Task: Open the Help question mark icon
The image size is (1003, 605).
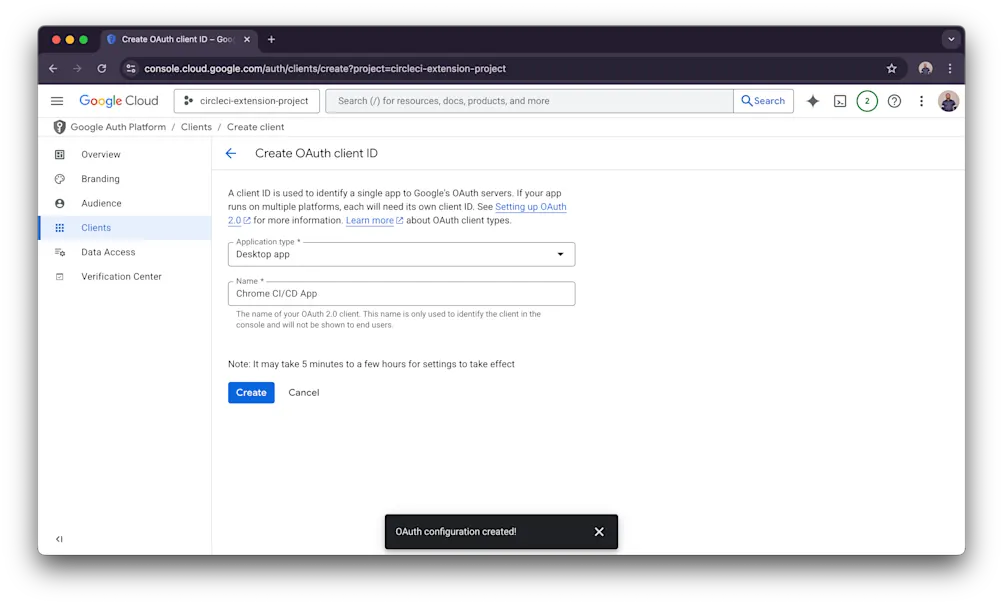Action: coord(893,101)
